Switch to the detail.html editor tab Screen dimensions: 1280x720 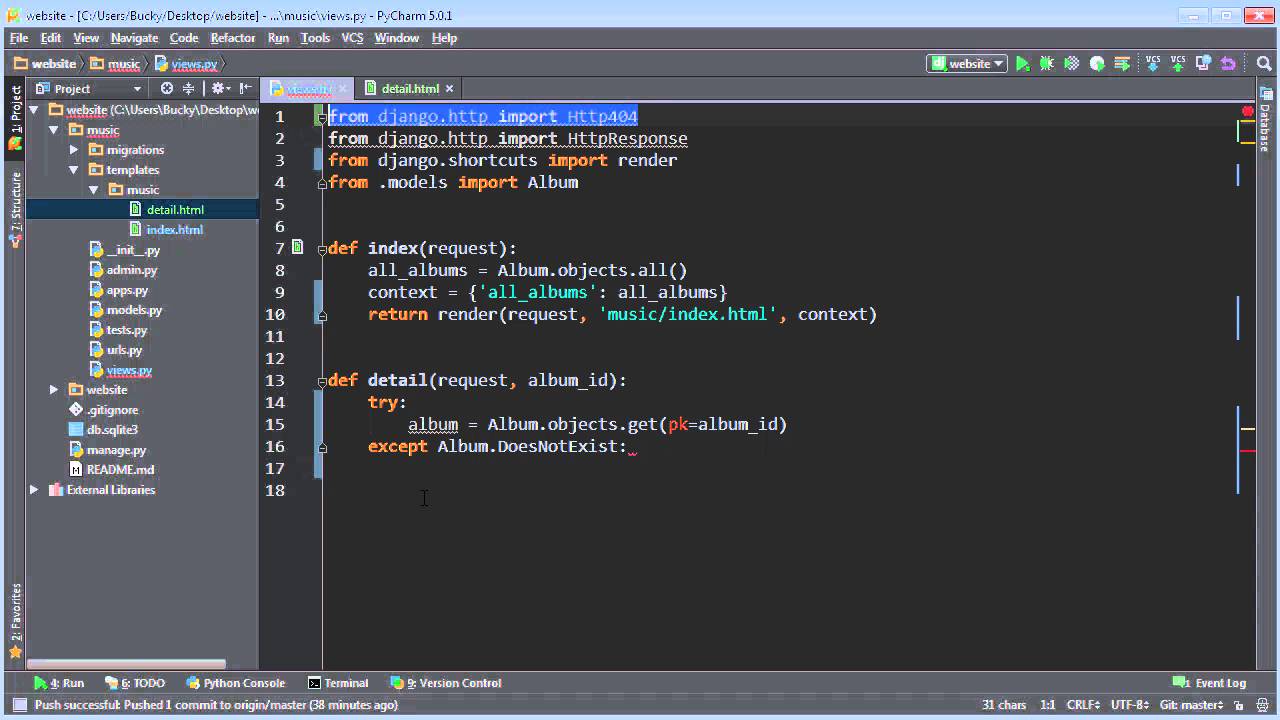[x=409, y=89]
